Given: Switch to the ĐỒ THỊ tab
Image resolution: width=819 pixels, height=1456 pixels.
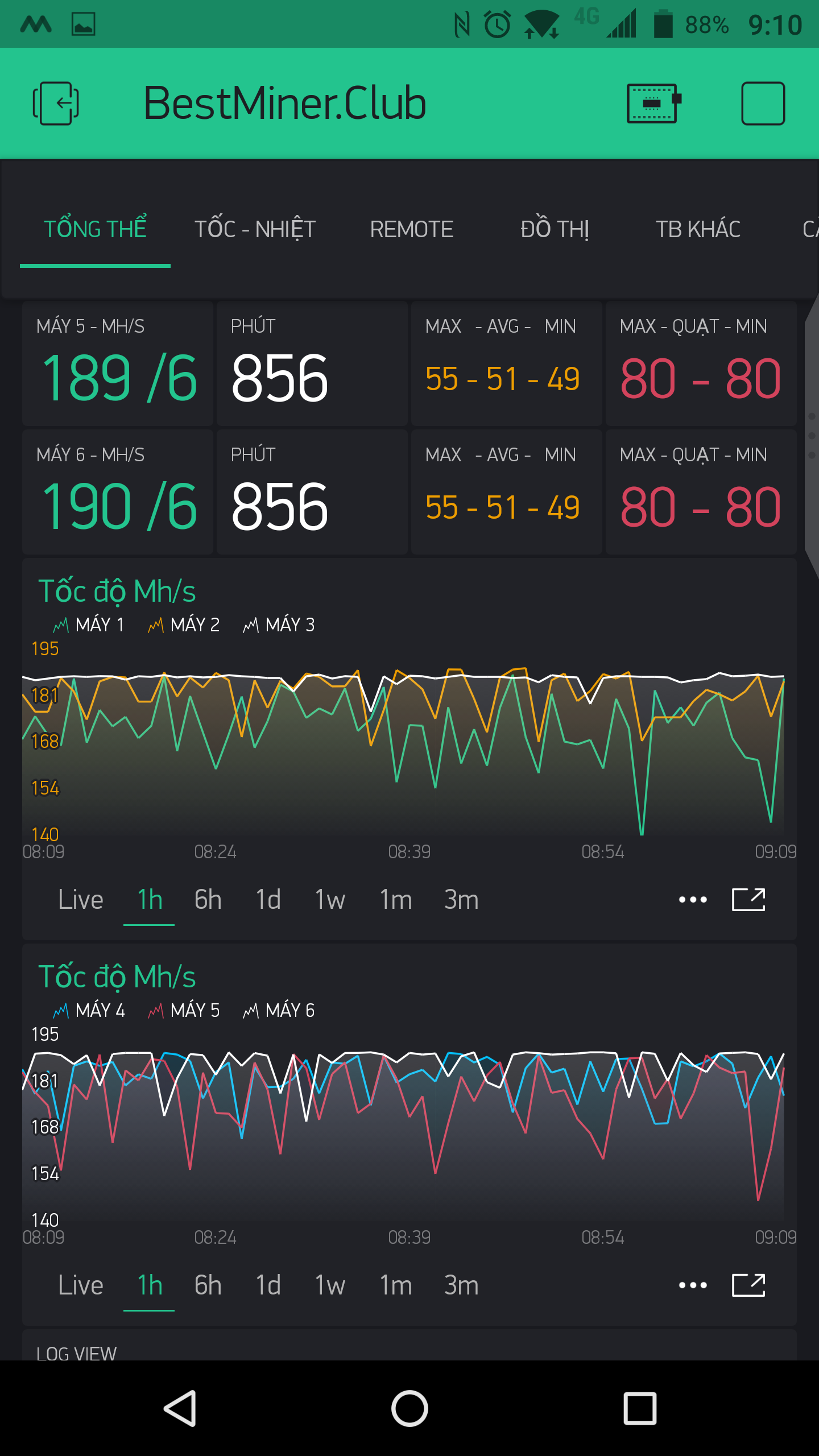Looking at the screenshot, I should coord(555,230).
